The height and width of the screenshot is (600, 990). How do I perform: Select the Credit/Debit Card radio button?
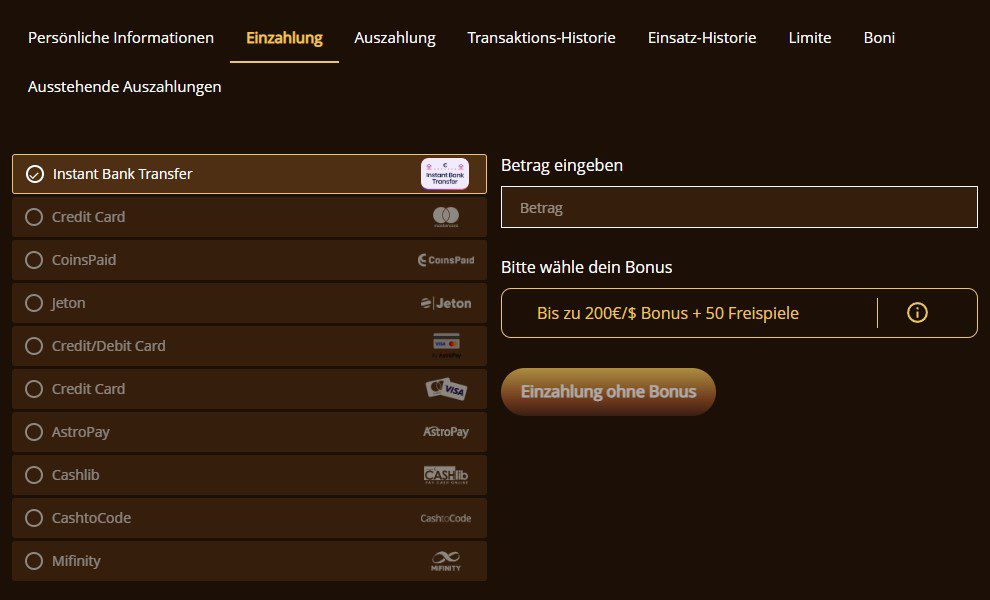[x=34, y=346]
